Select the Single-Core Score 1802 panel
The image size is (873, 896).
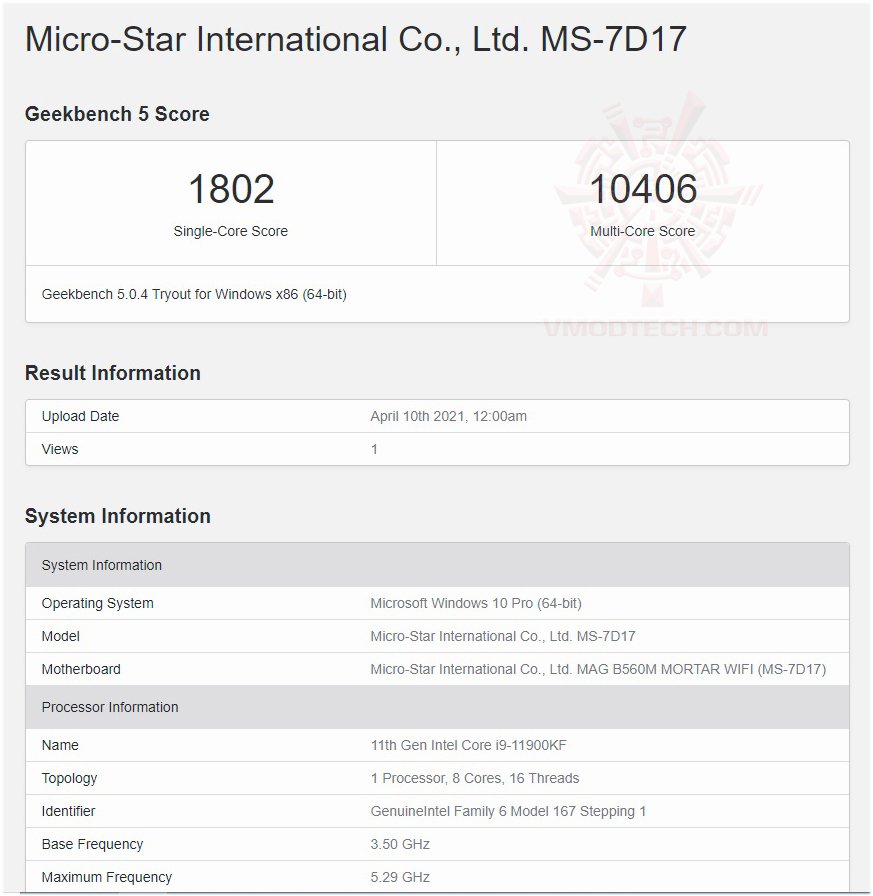(x=231, y=202)
